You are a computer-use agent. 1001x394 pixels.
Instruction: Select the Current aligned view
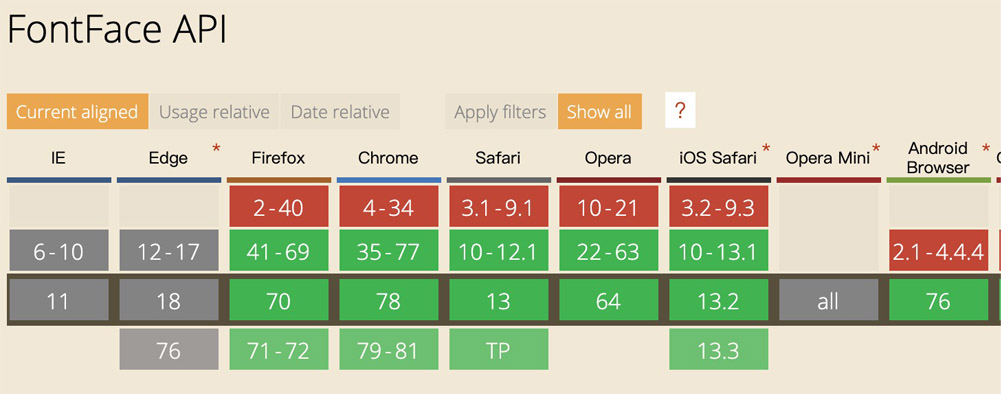[x=77, y=112]
